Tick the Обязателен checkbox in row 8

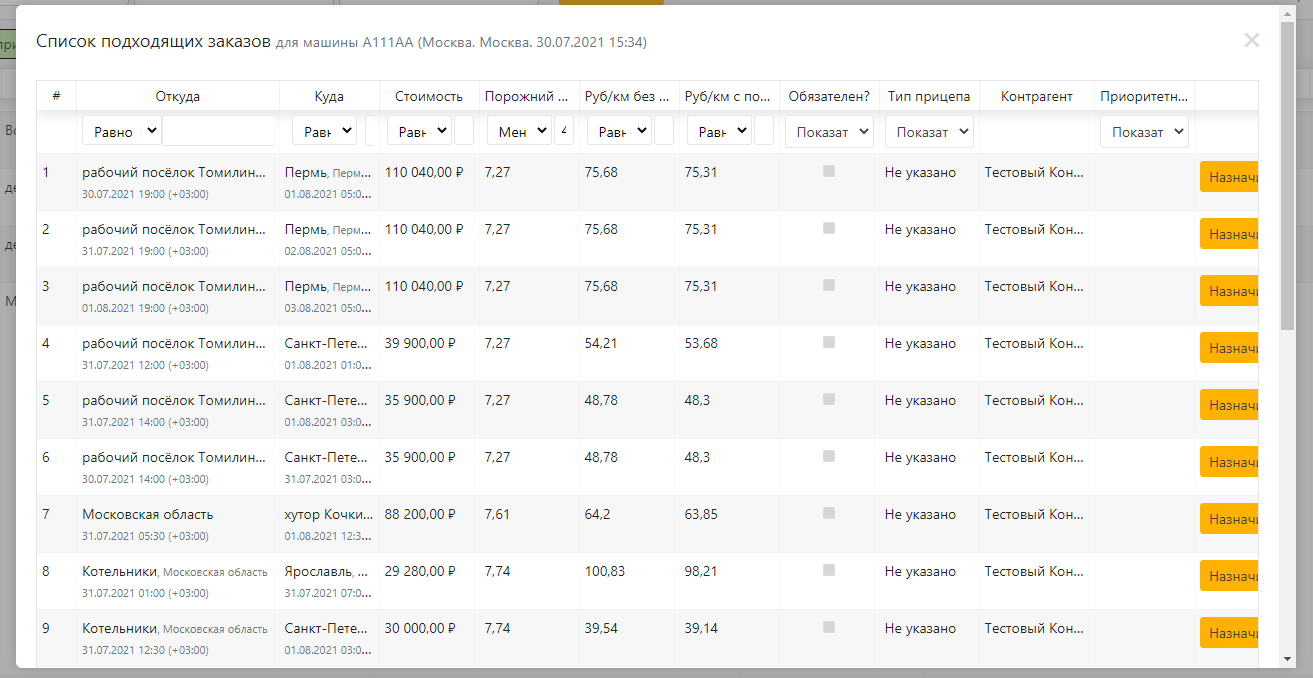[x=829, y=570]
